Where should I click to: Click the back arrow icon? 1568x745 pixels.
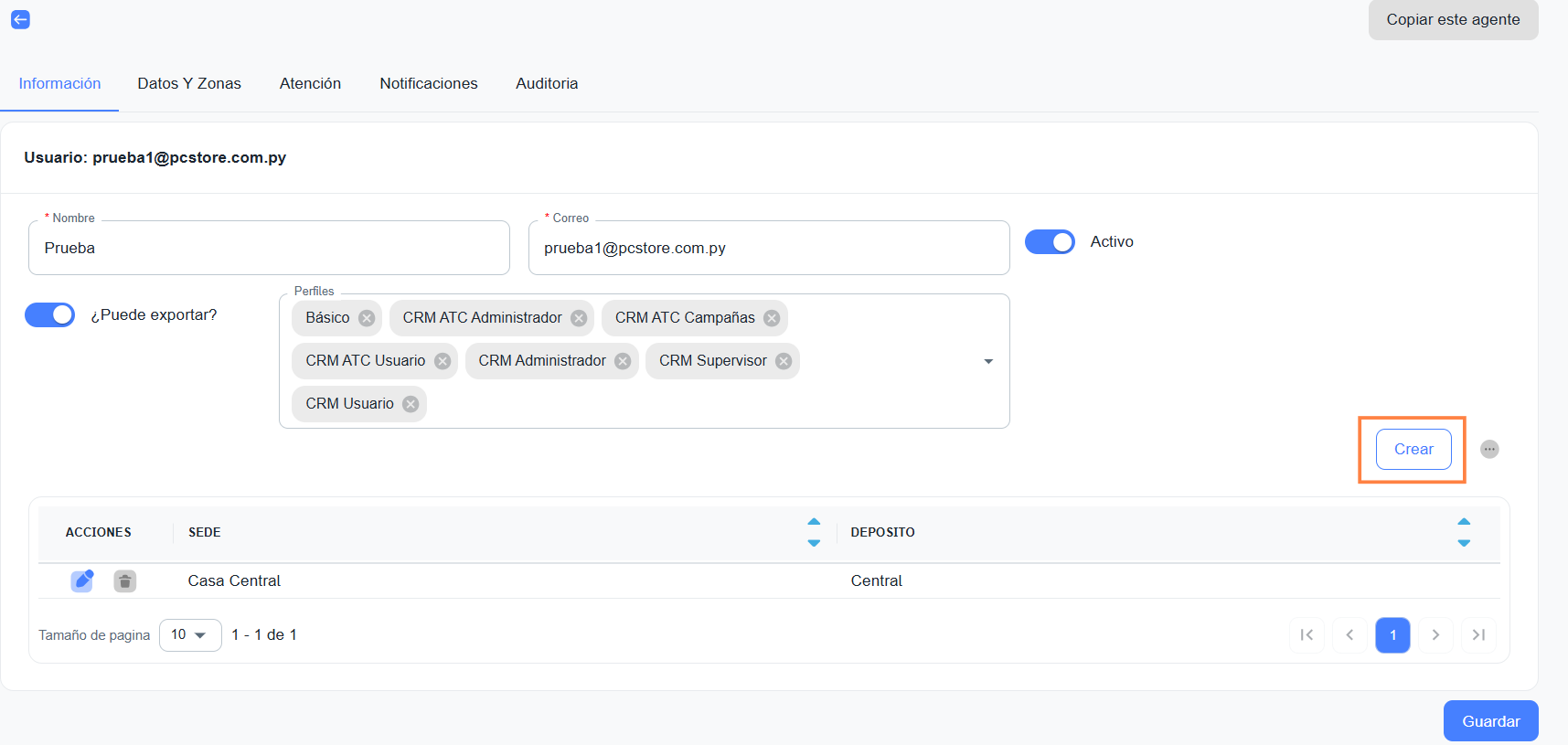click(20, 19)
